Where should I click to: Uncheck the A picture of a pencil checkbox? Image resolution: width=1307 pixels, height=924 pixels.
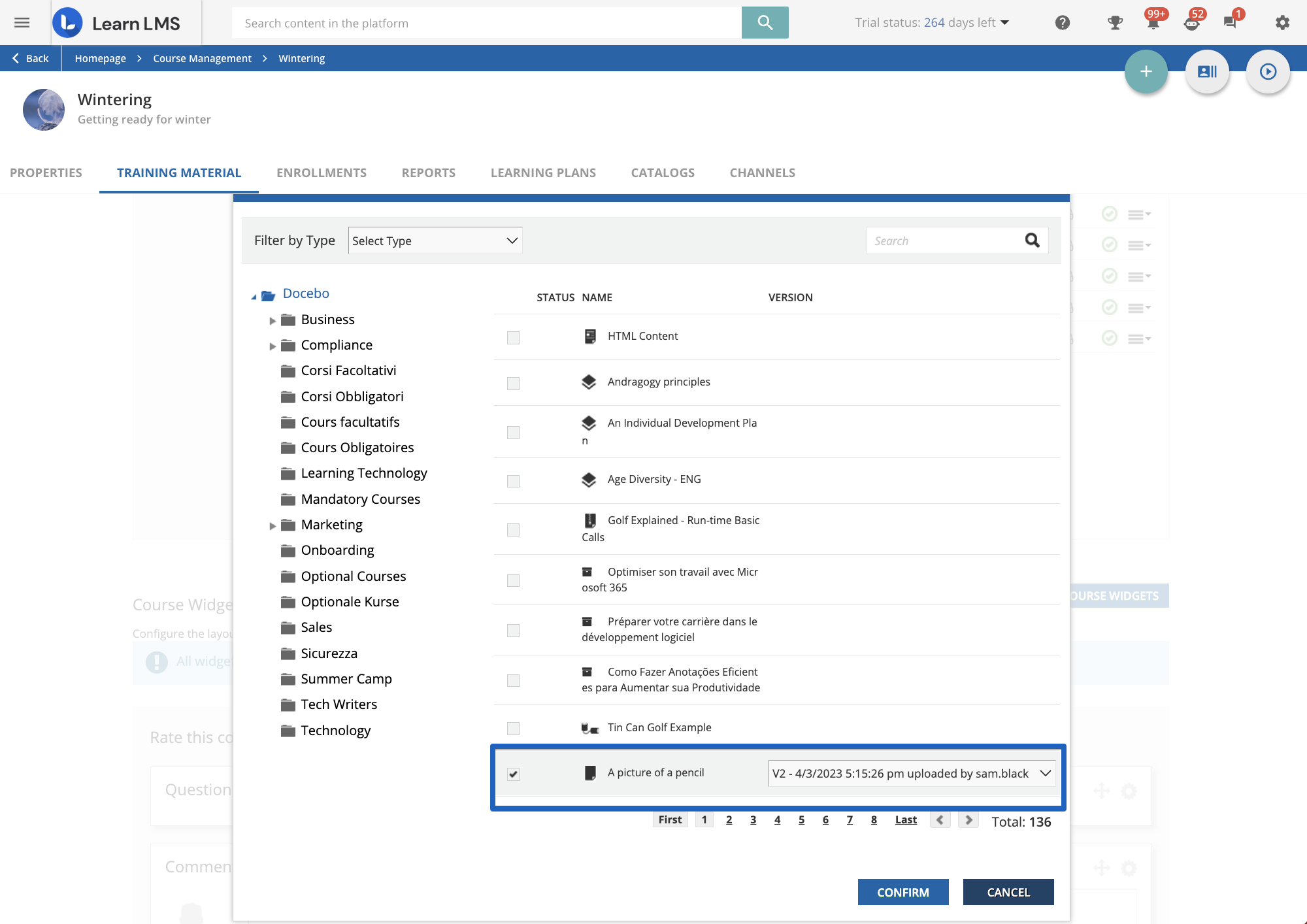[x=513, y=774]
